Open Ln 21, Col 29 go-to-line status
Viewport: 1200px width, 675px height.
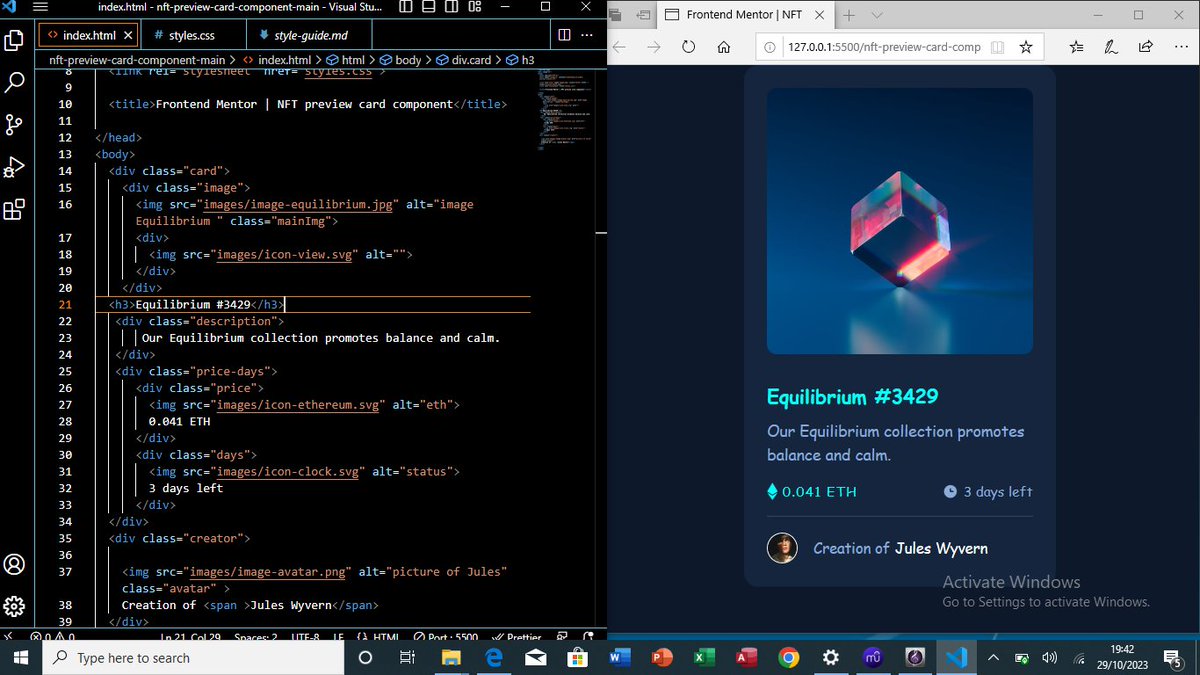[x=191, y=636]
